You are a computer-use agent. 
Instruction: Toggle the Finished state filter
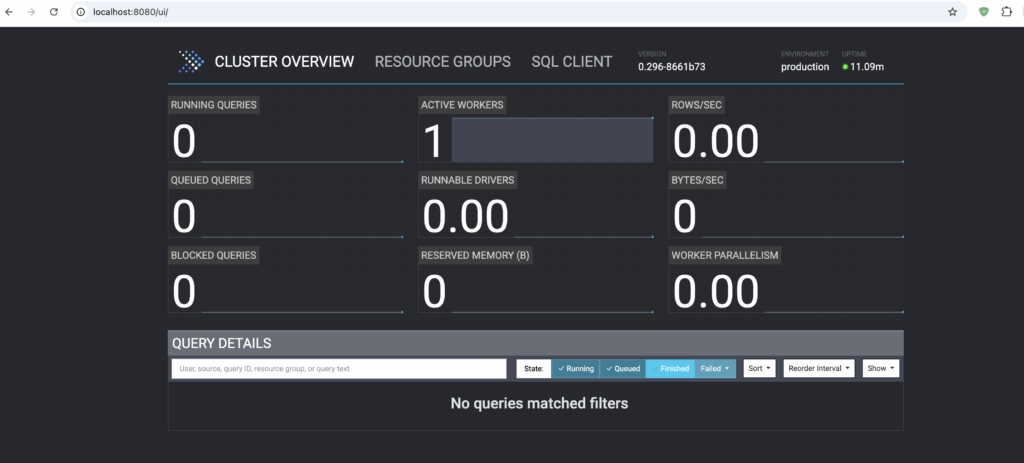670,368
